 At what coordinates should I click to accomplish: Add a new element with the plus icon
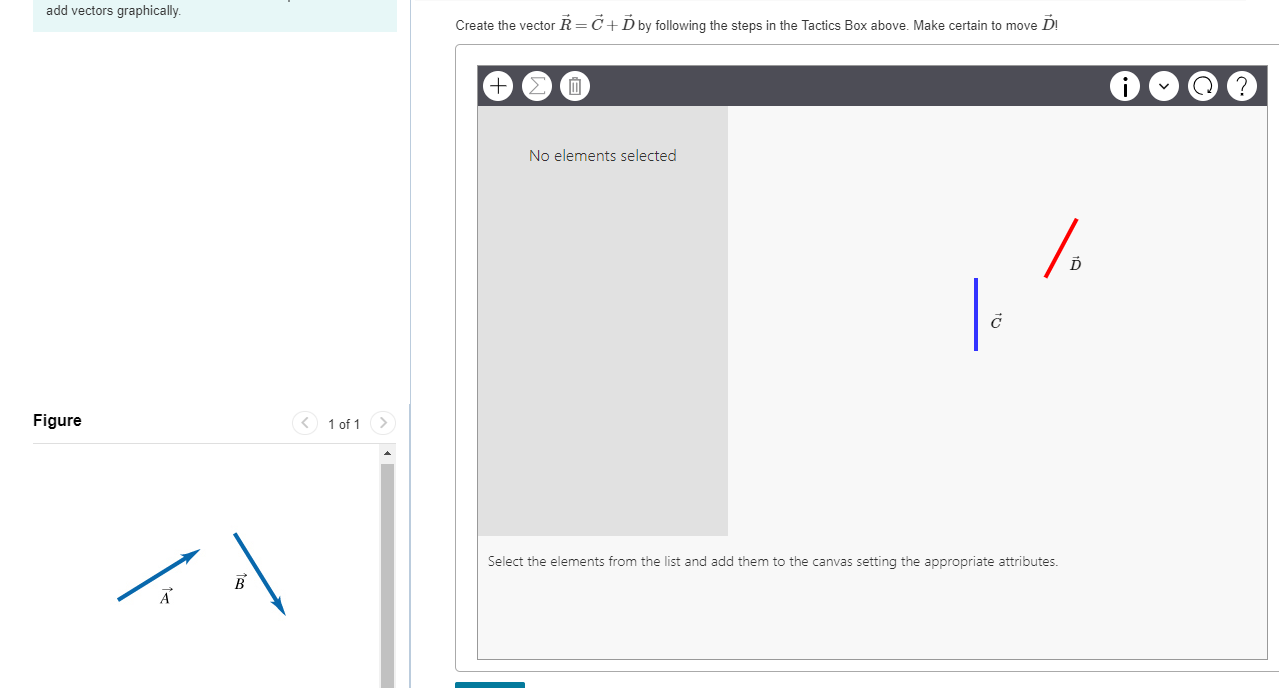click(x=497, y=86)
